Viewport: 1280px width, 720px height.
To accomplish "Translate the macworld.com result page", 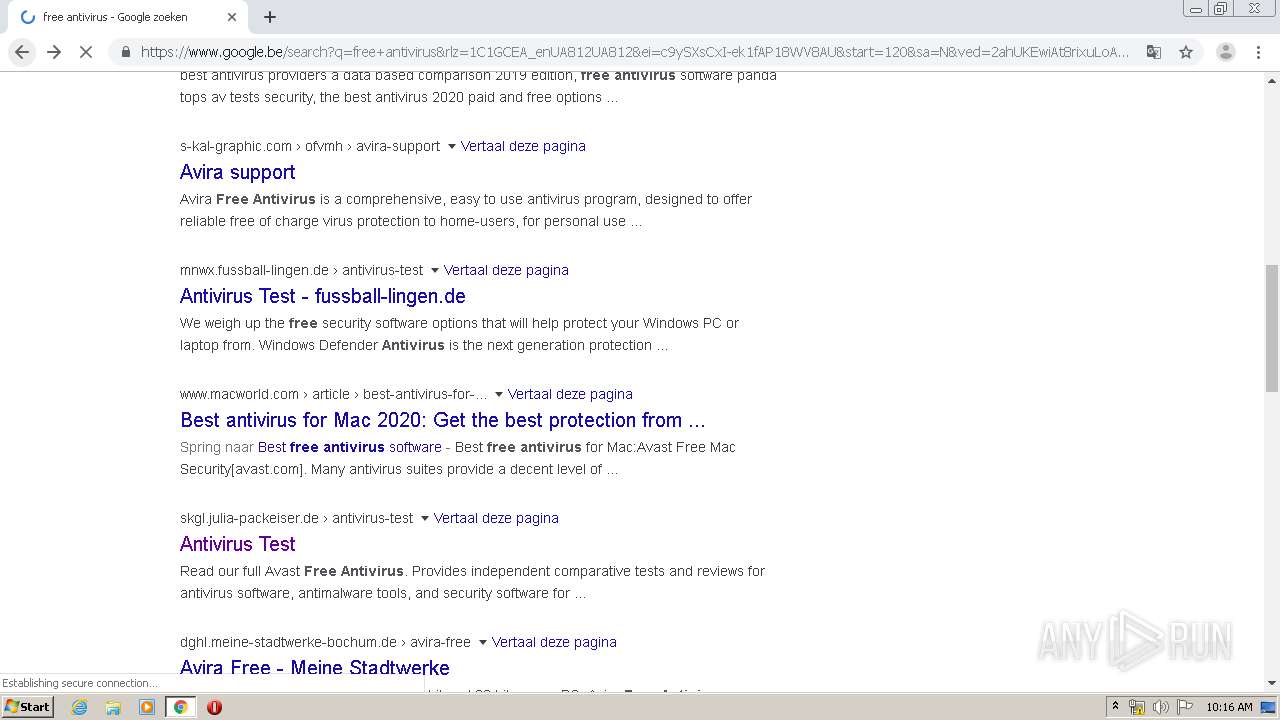I will (x=570, y=394).
